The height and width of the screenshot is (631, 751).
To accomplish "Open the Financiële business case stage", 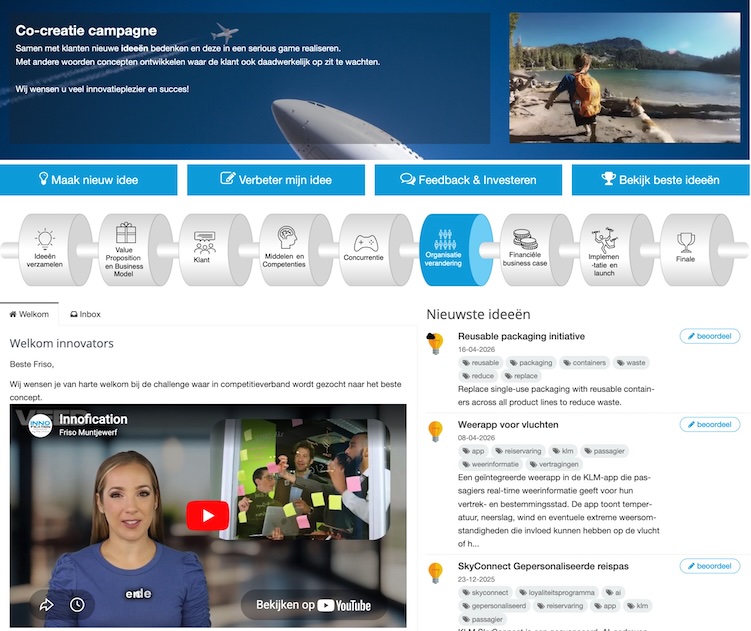I will click(x=525, y=249).
